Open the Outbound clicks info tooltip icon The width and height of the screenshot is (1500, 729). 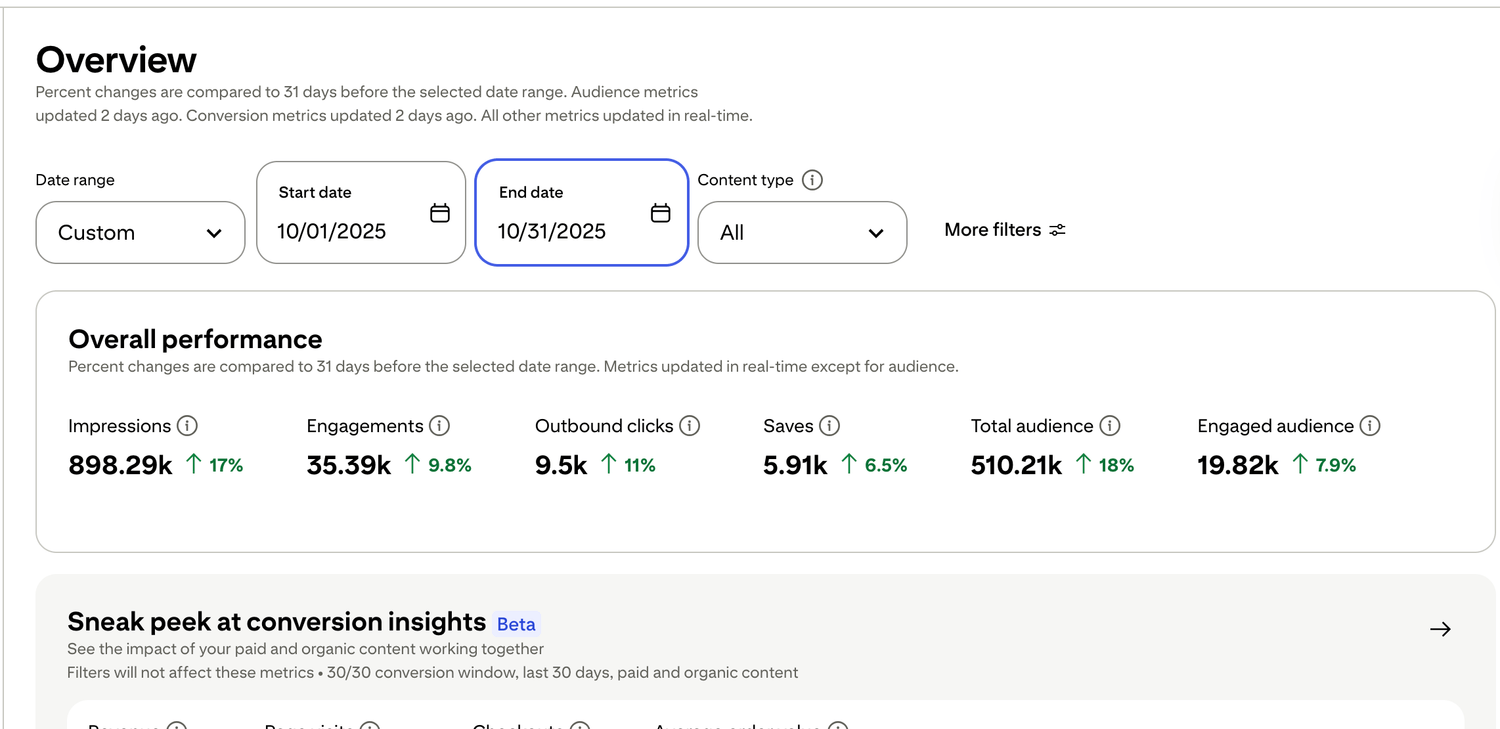(x=689, y=426)
